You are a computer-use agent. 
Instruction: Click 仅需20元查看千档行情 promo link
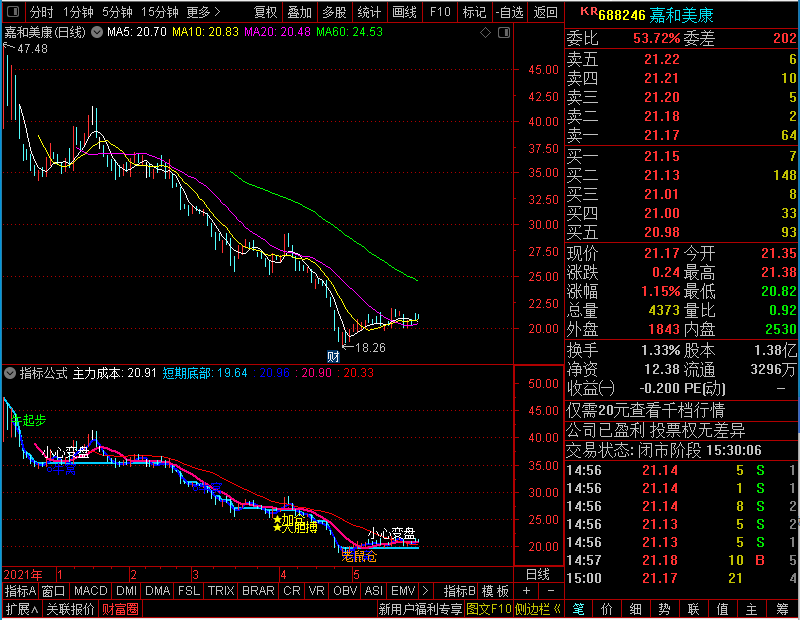[645, 410]
